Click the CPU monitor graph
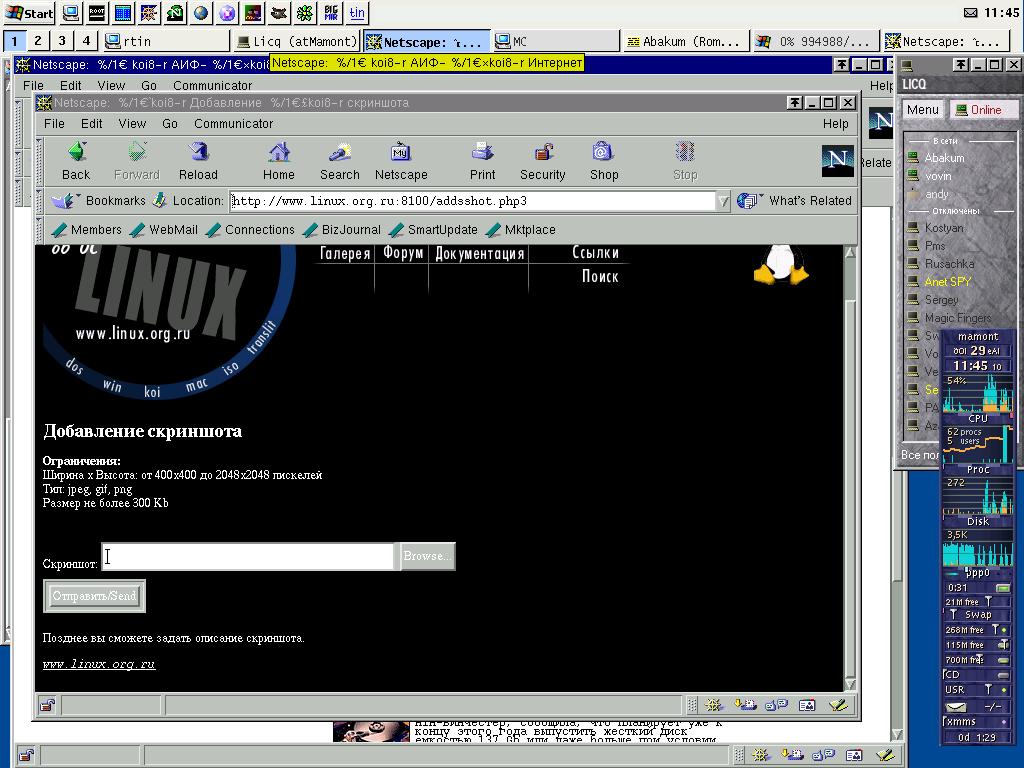Viewport: 1024px width, 768px height. [x=977, y=393]
